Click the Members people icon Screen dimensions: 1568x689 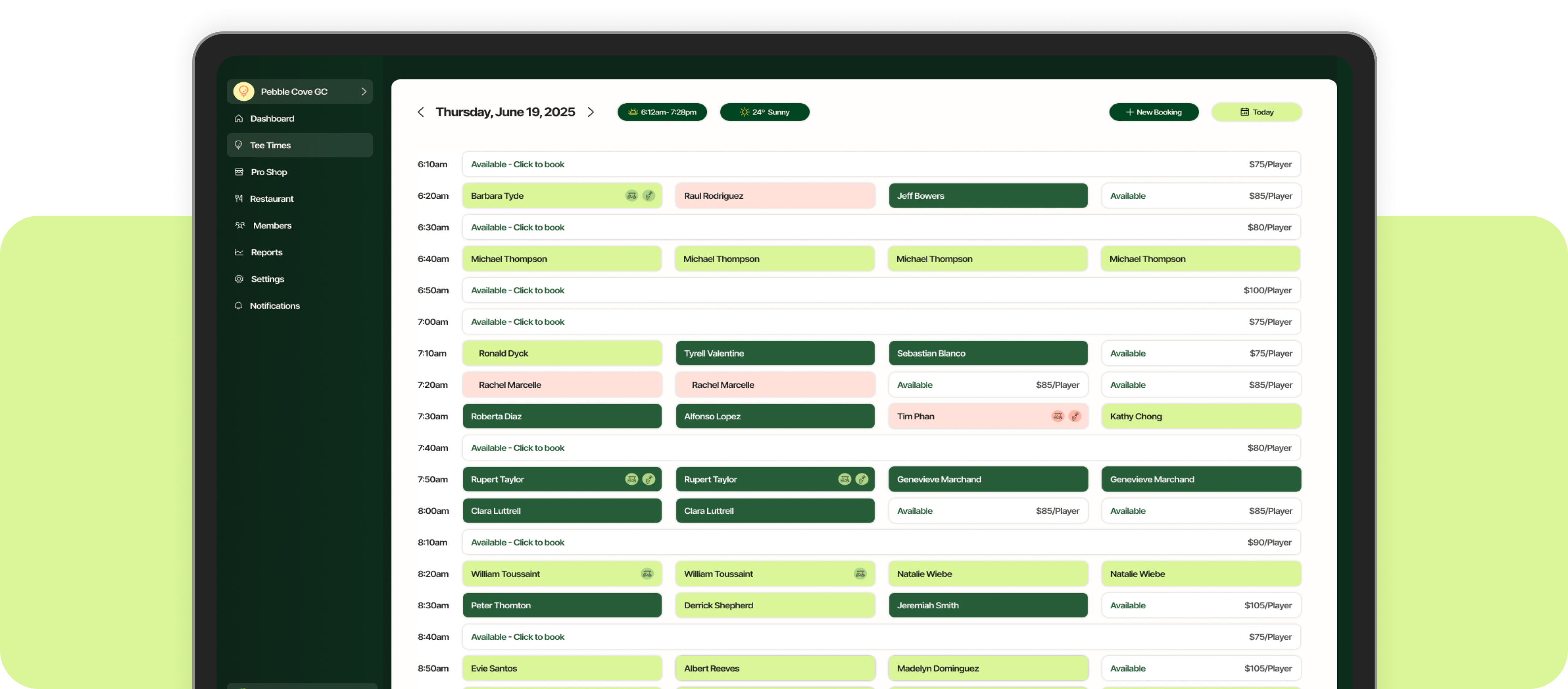pos(240,225)
